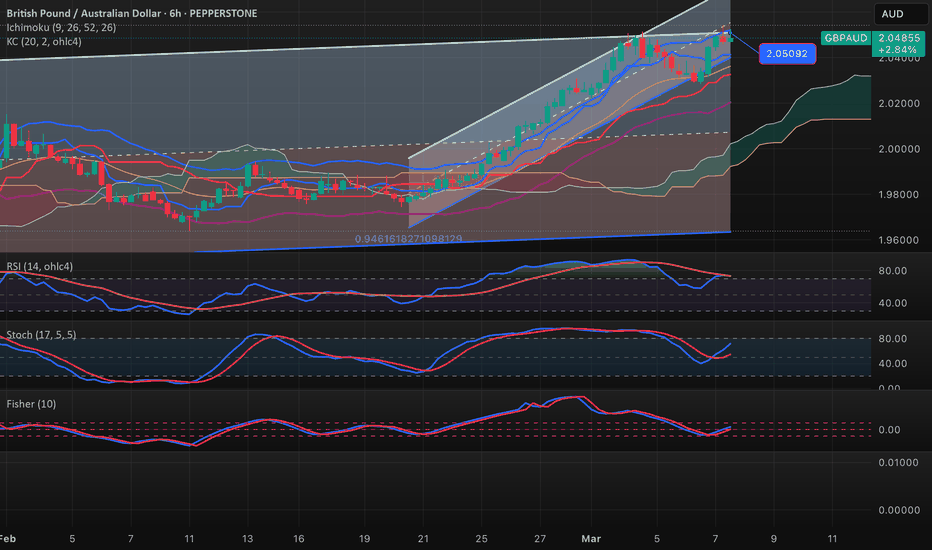
Task: Select the Fisher (10) pane label
Action: tap(32, 404)
